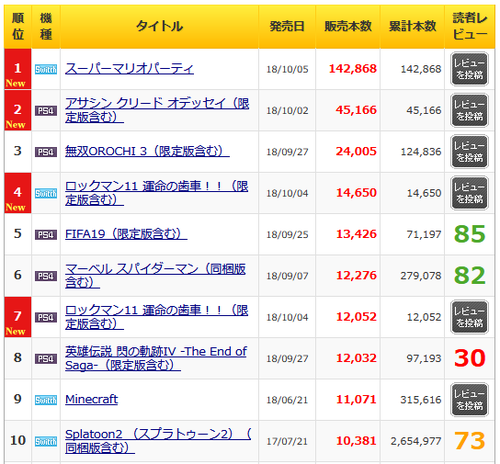Image resolution: width=500 pixels, height=464 pixels.
Task: Click Switch icon in Minecraft row
Action: [46, 400]
